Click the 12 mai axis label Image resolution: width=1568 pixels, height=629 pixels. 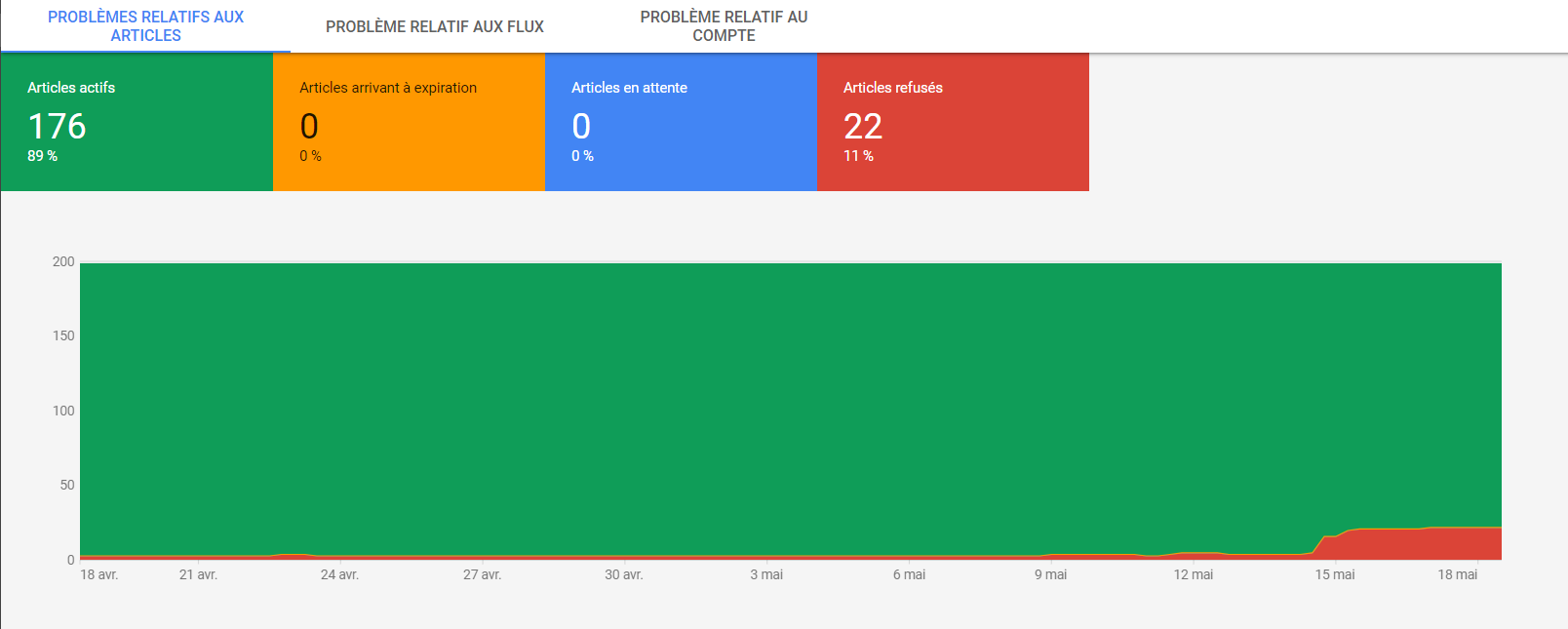pos(1194,574)
